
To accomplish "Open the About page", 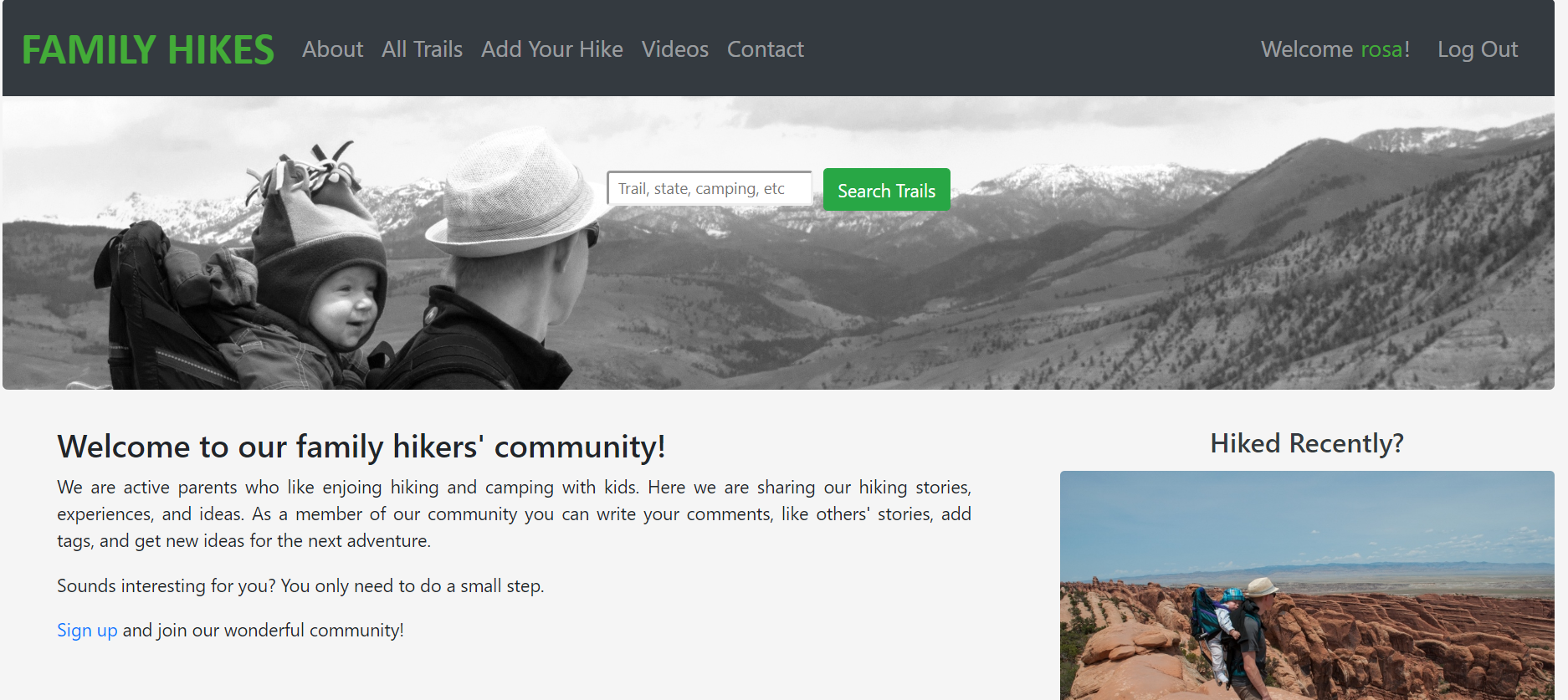I will click(x=333, y=49).
